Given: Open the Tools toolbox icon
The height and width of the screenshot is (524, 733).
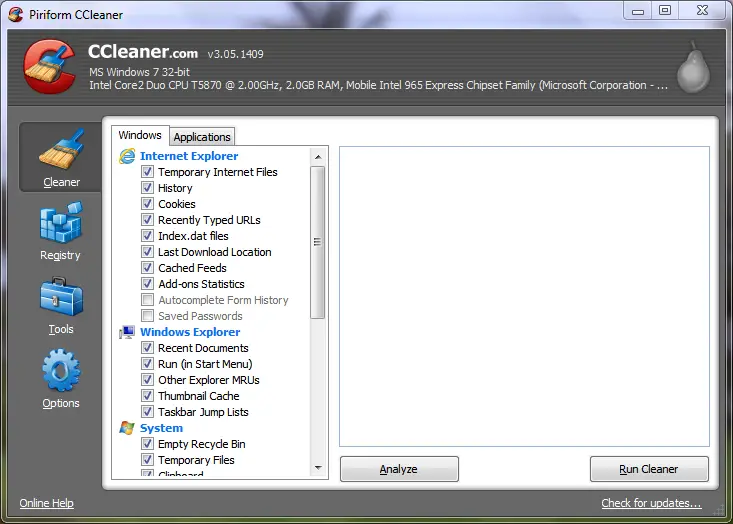Looking at the screenshot, I should (61, 297).
